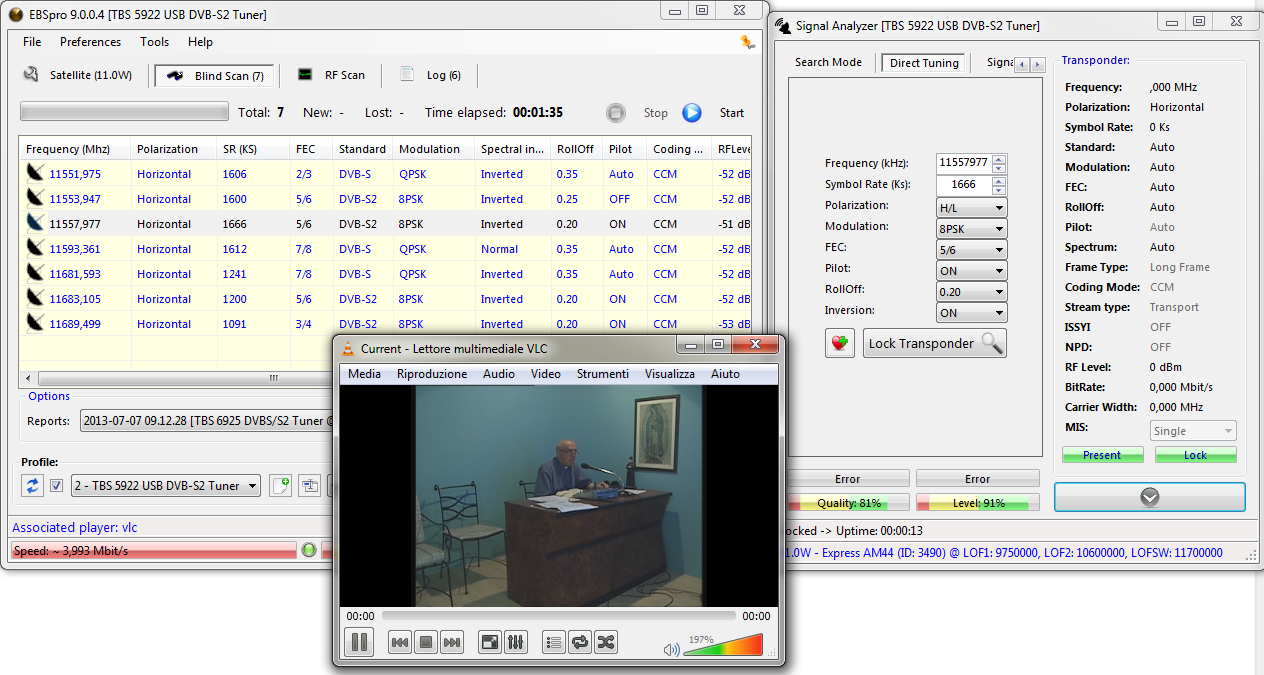The width and height of the screenshot is (1264, 675).
Task: Mute audio with VLC speaker icon
Action: tap(671, 649)
